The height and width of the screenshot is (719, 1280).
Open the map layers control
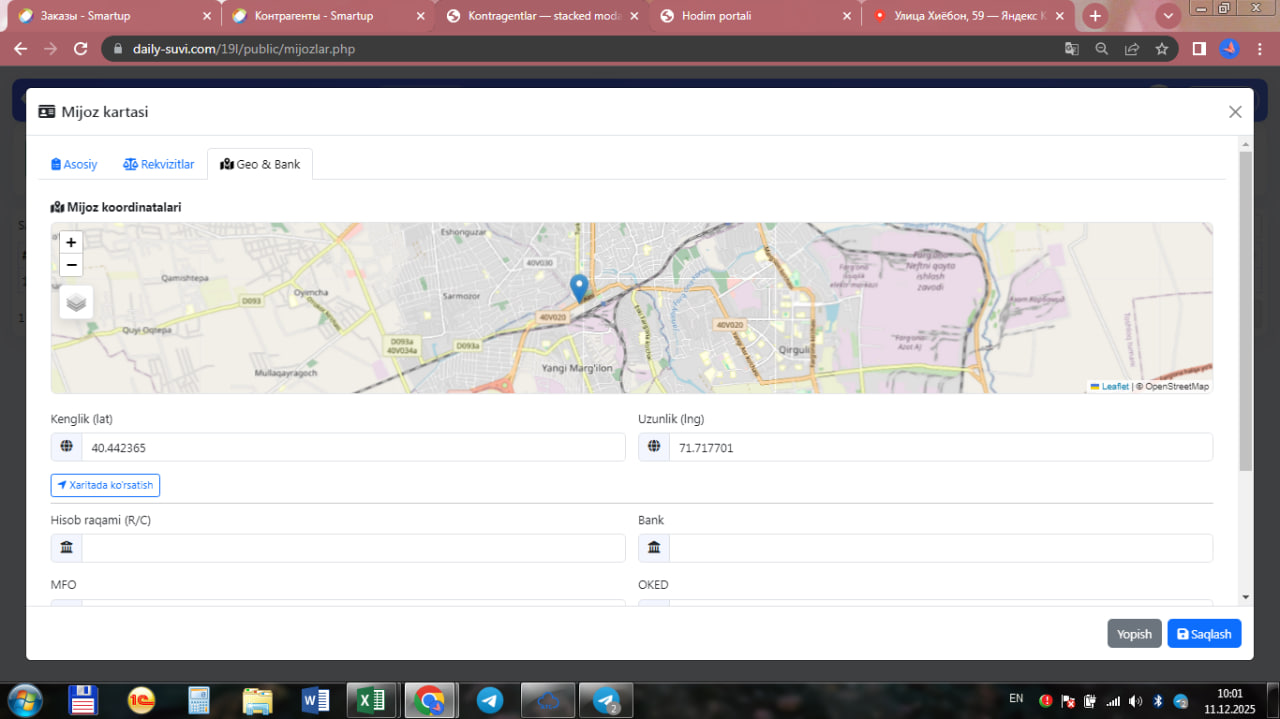click(x=76, y=302)
